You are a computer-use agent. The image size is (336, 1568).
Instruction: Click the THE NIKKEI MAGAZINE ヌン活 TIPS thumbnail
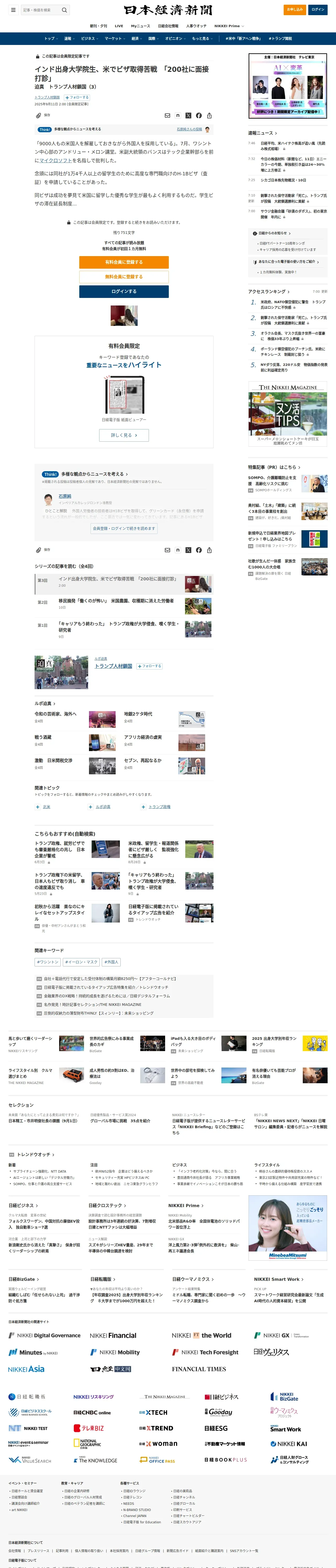click(x=288, y=414)
